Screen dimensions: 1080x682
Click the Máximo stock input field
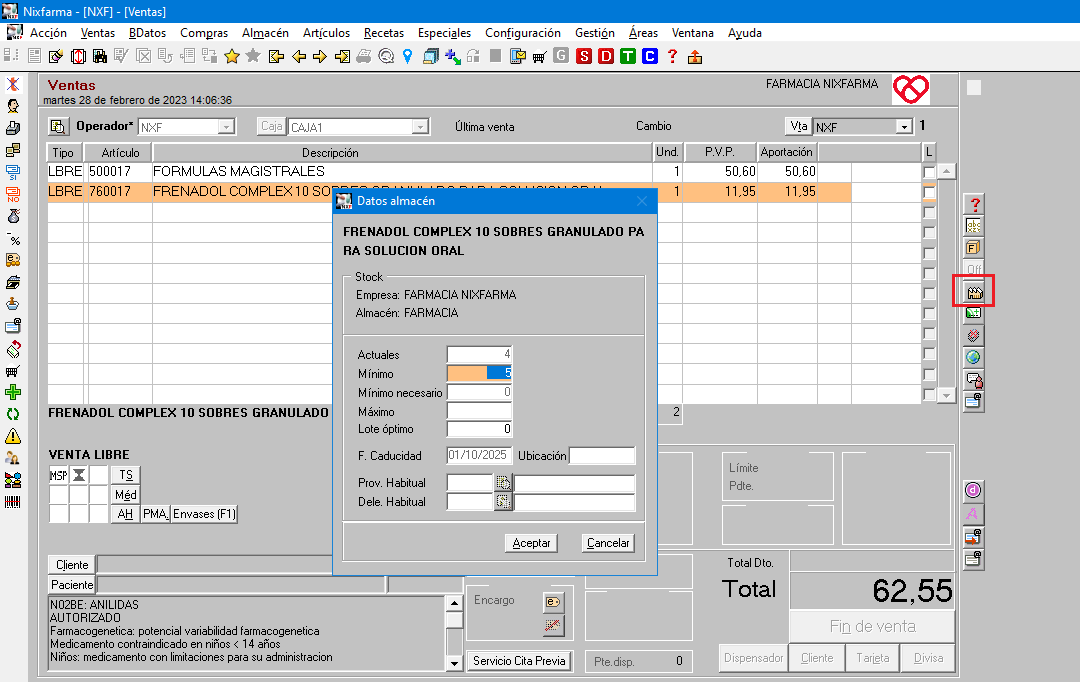tap(479, 411)
